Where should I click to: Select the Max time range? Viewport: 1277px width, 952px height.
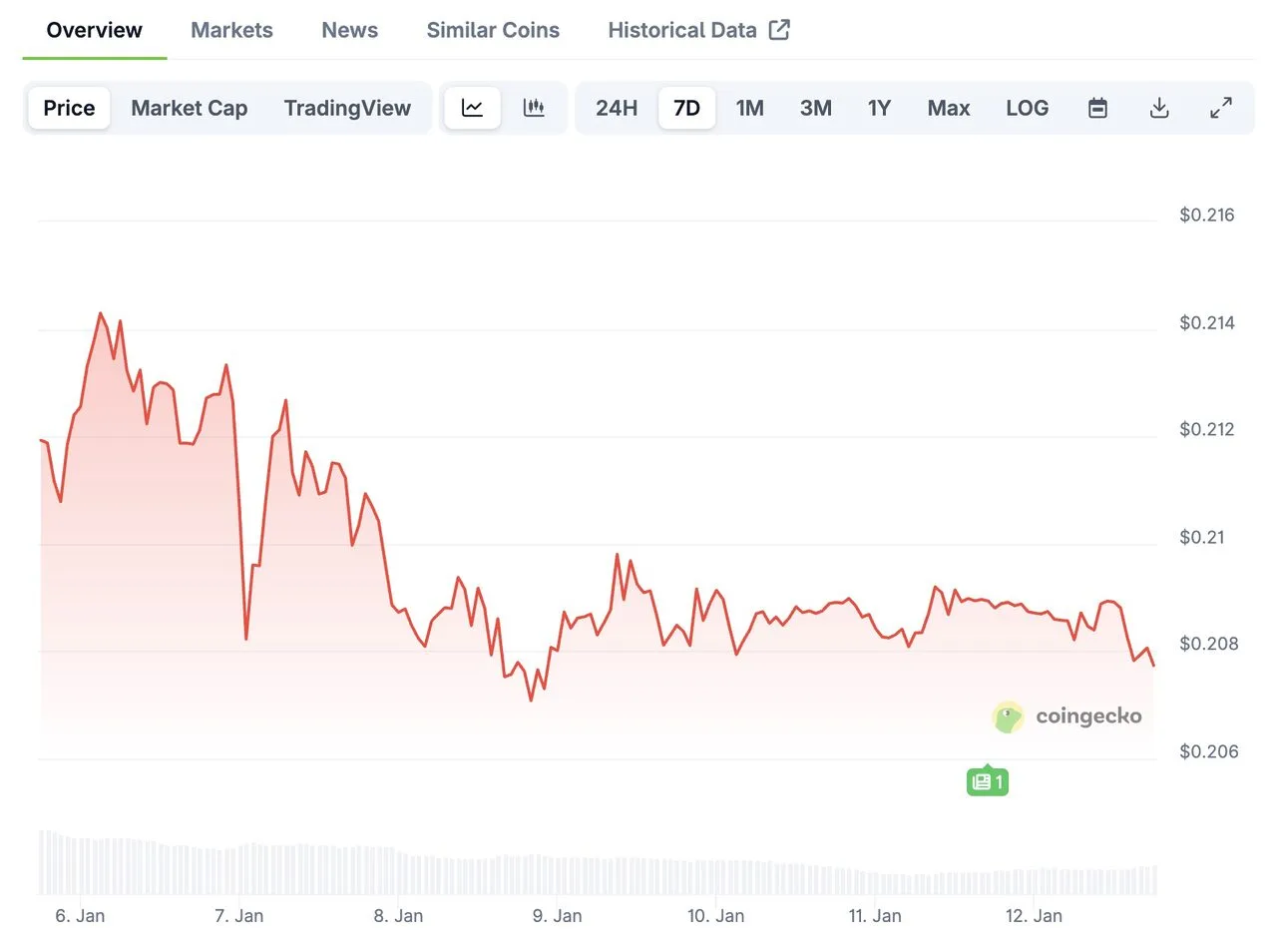(948, 108)
